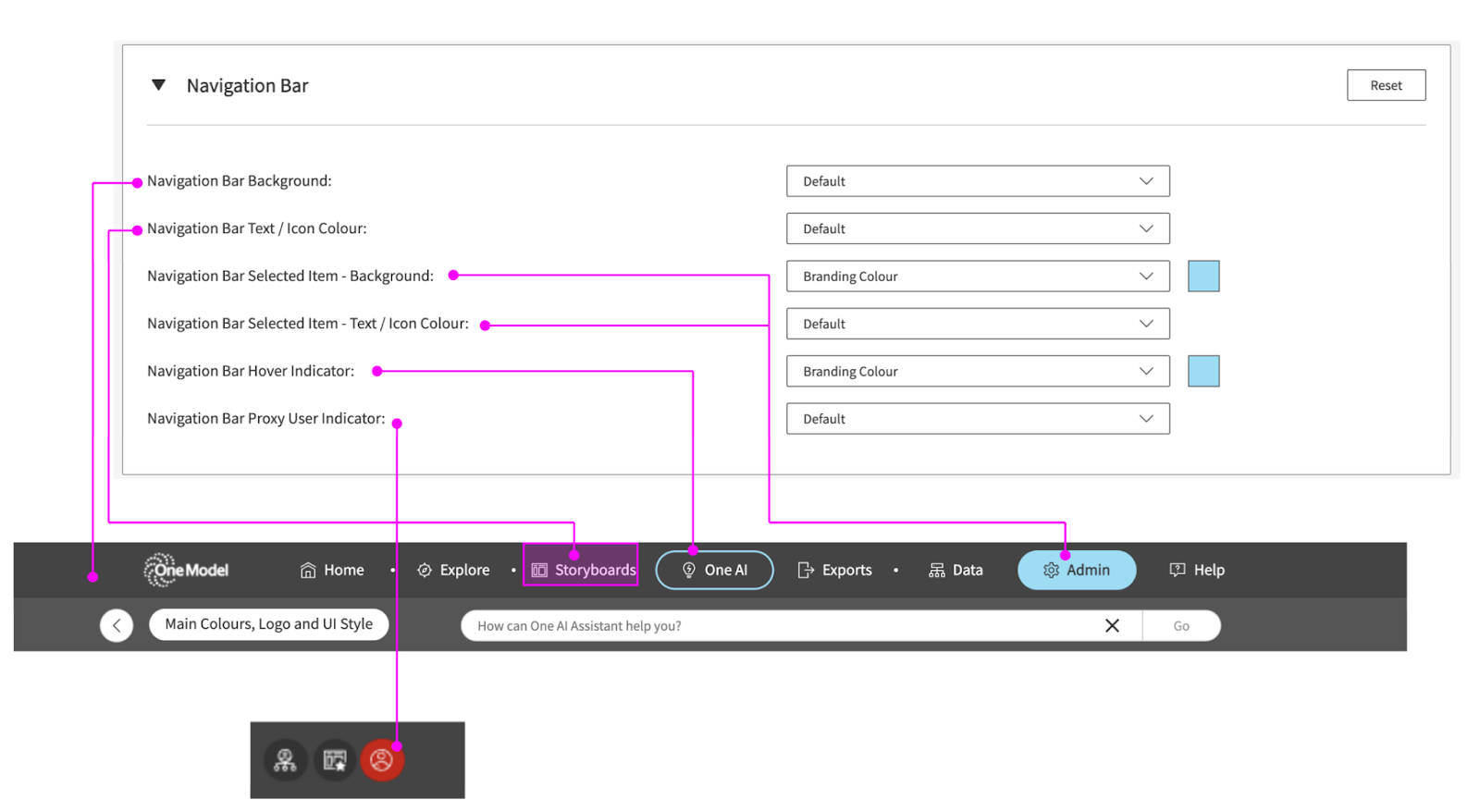Collapse the Navigation Bar section
Screen dimensions: 1480x812
click(159, 85)
